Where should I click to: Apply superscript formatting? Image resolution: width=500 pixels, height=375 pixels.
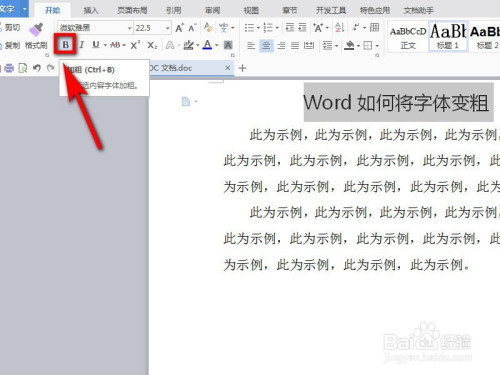coord(135,45)
